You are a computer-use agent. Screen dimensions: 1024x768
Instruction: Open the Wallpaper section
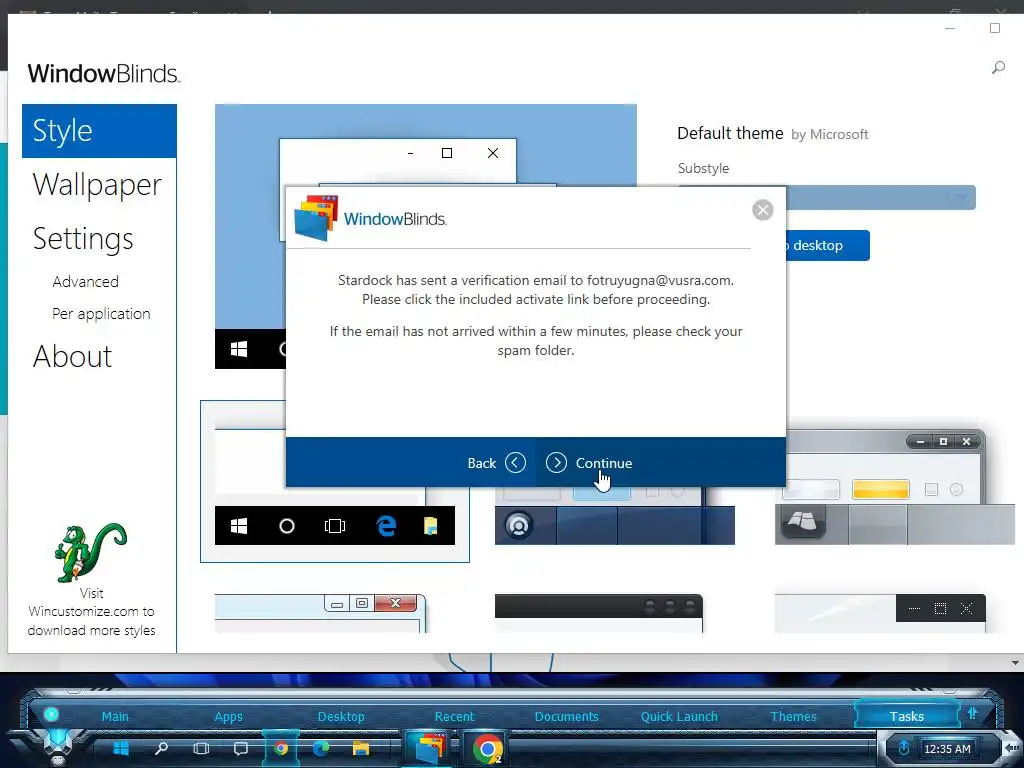coord(97,185)
